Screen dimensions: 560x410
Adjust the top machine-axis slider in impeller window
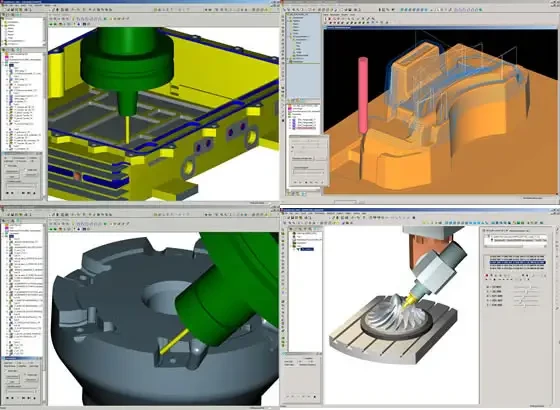526,287
